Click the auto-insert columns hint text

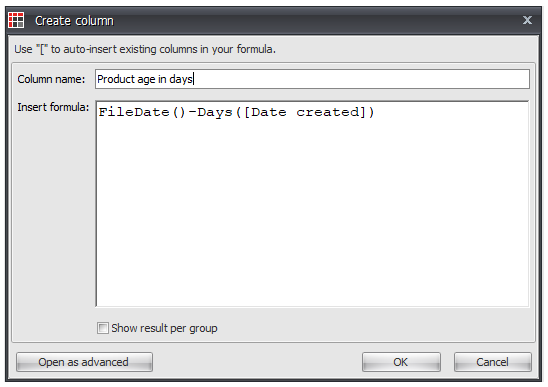(x=145, y=49)
